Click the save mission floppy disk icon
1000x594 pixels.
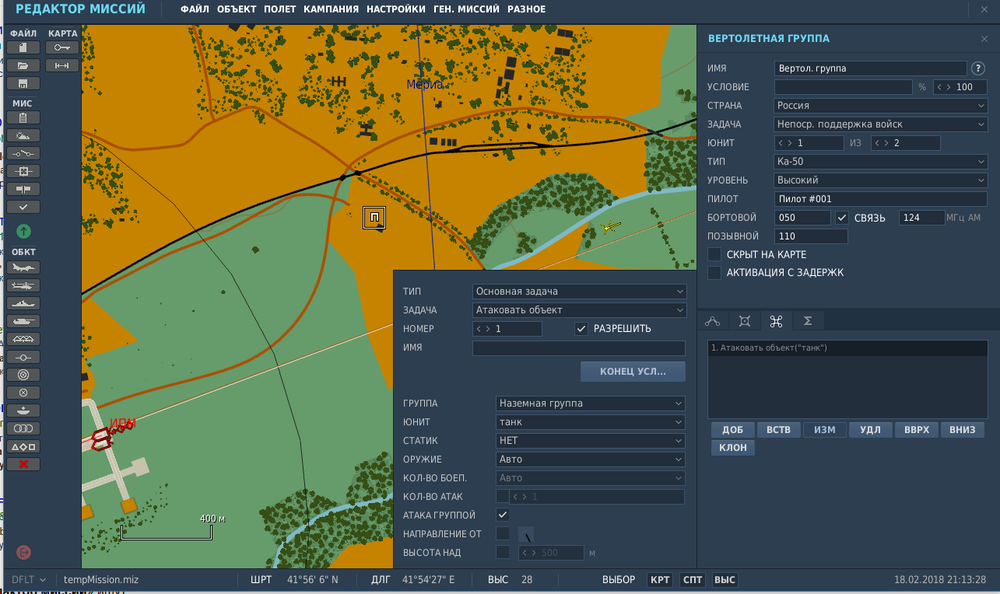coord(24,83)
